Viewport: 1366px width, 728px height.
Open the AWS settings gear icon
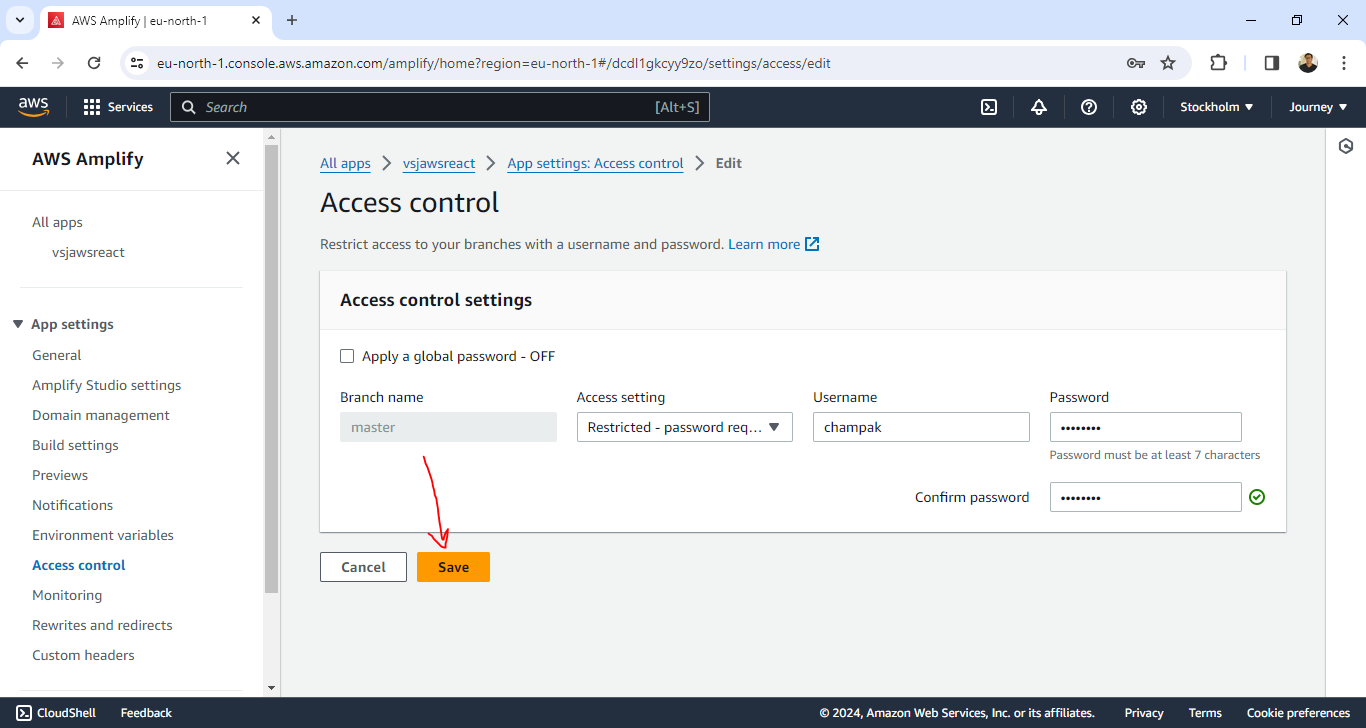[1139, 107]
